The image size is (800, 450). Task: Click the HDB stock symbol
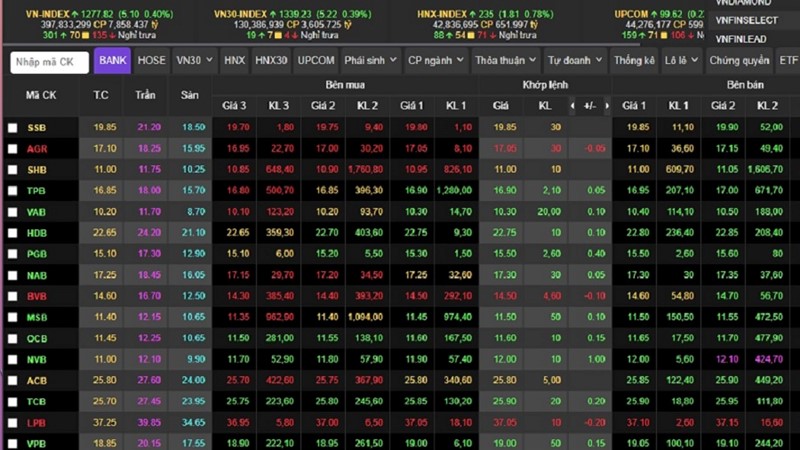click(x=37, y=233)
